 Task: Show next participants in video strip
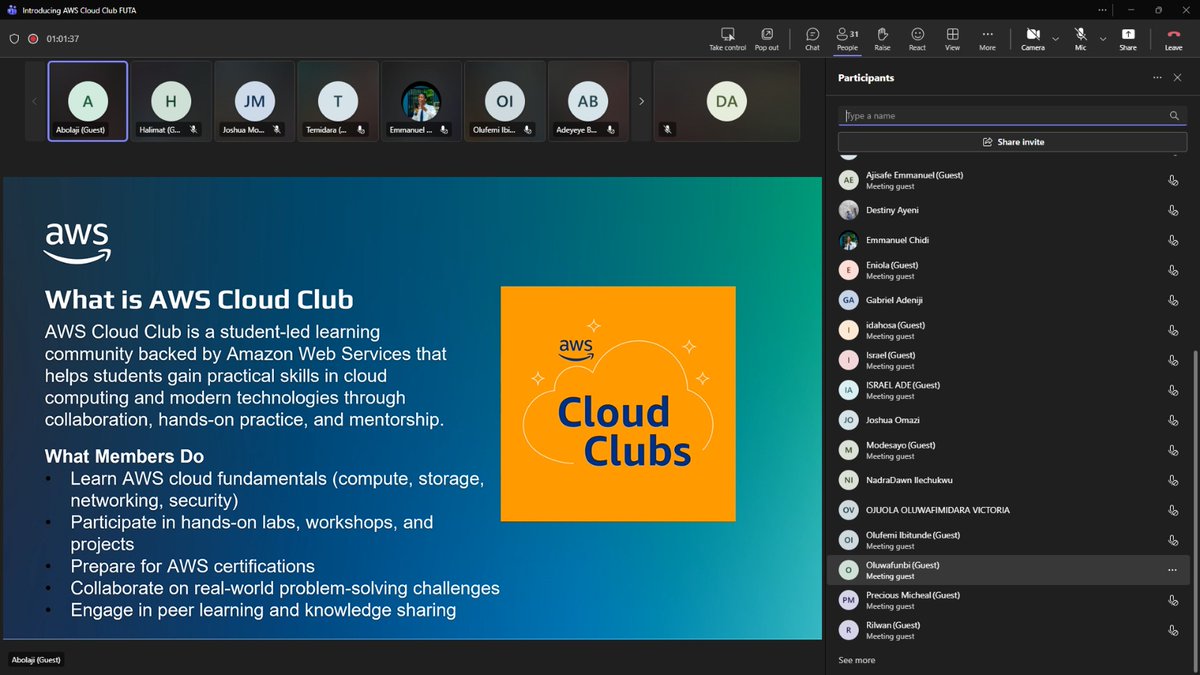[x=641, y=101]
